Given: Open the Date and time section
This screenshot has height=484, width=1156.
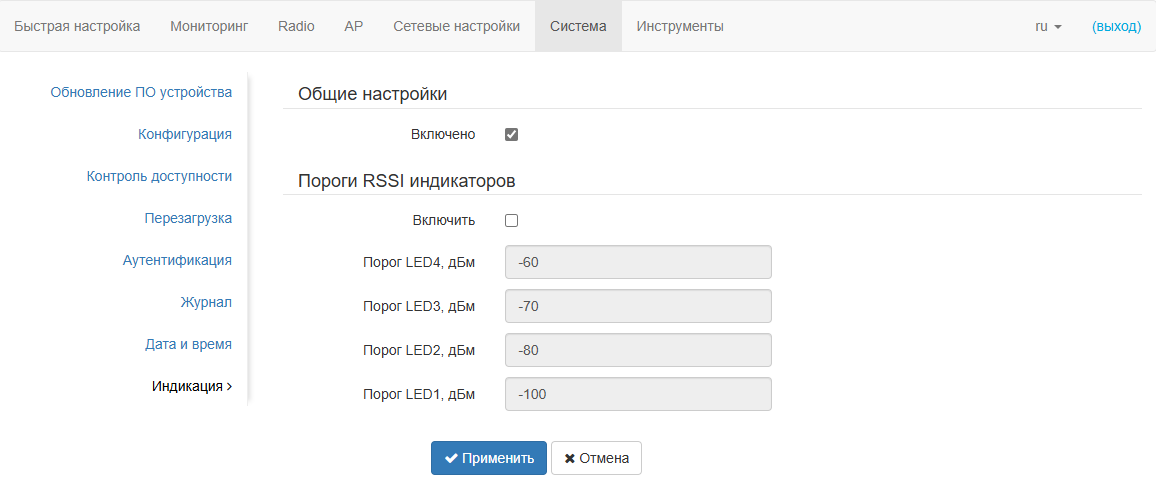Looking at the screenshot, I should click(x=188, y=344).
